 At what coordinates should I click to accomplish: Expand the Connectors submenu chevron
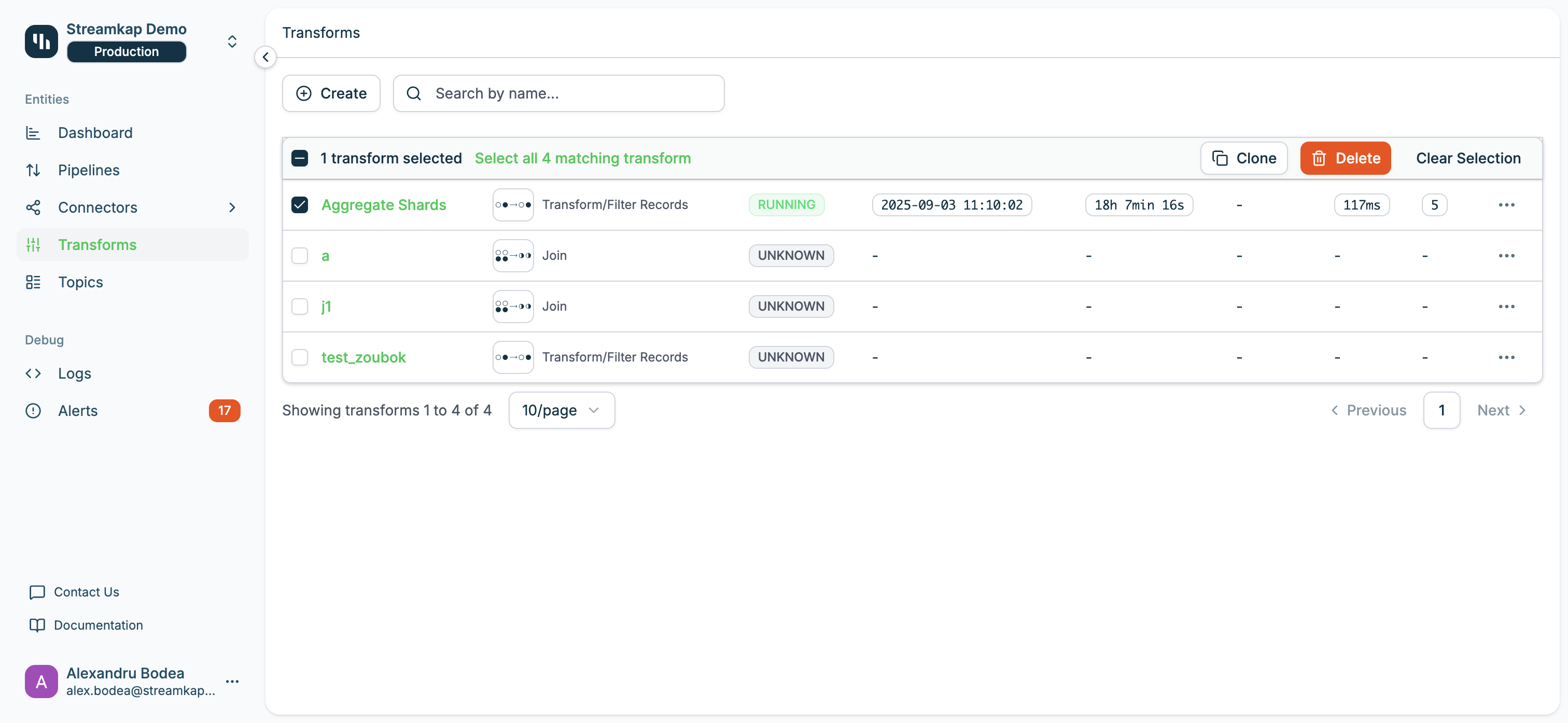[x=232, y=207]
